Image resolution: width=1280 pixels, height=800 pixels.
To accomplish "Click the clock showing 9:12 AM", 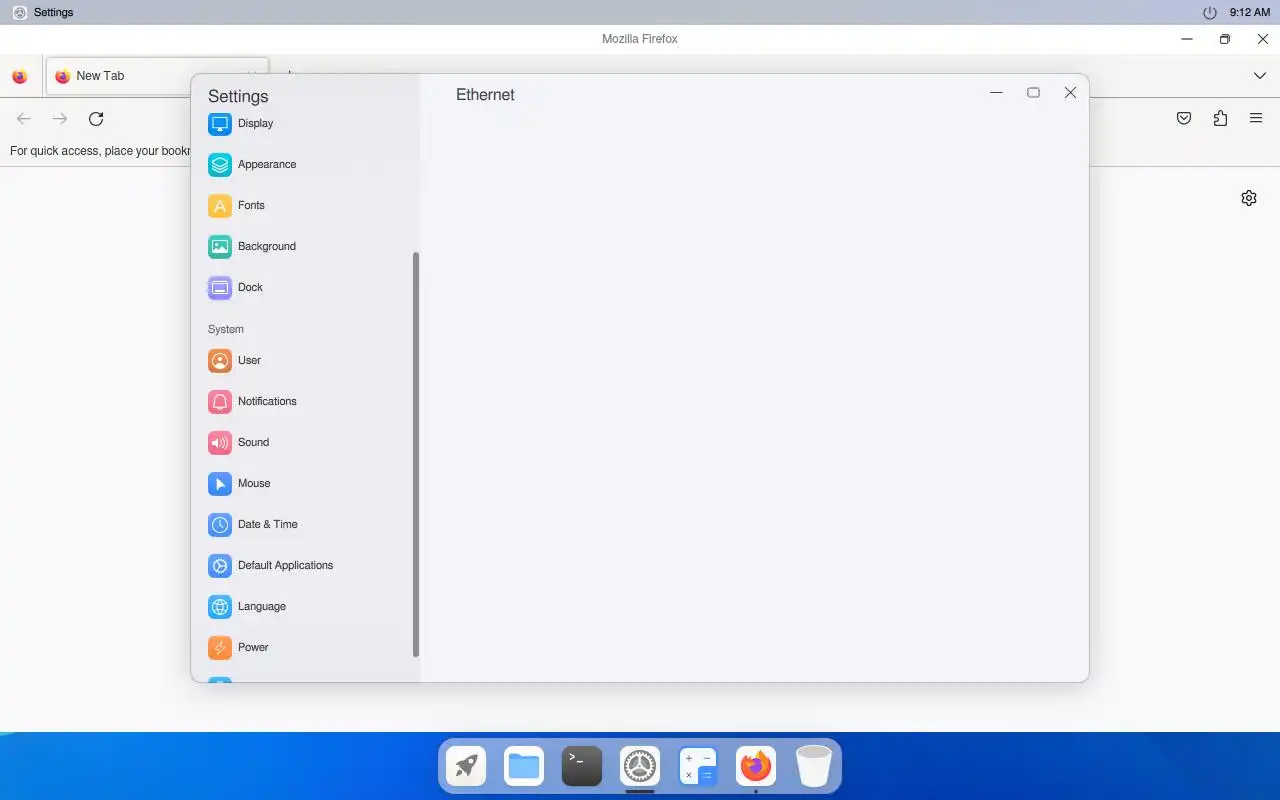I will coord(1250,12).
